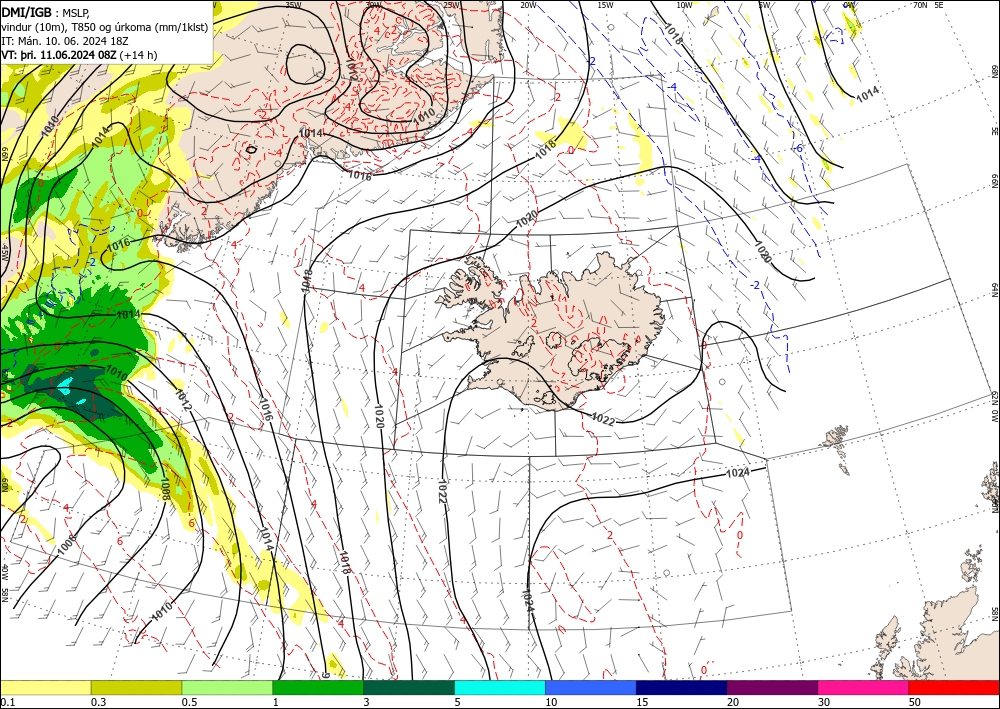
Task: Click the blue 10–15 legend swatch
Action: 591,688
